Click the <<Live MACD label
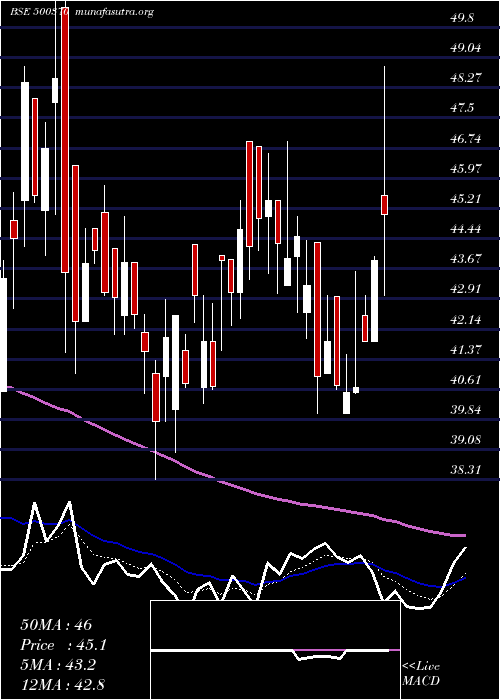This screenshot has width=500, height=700. pyautogui.click(x=421, y=674)
